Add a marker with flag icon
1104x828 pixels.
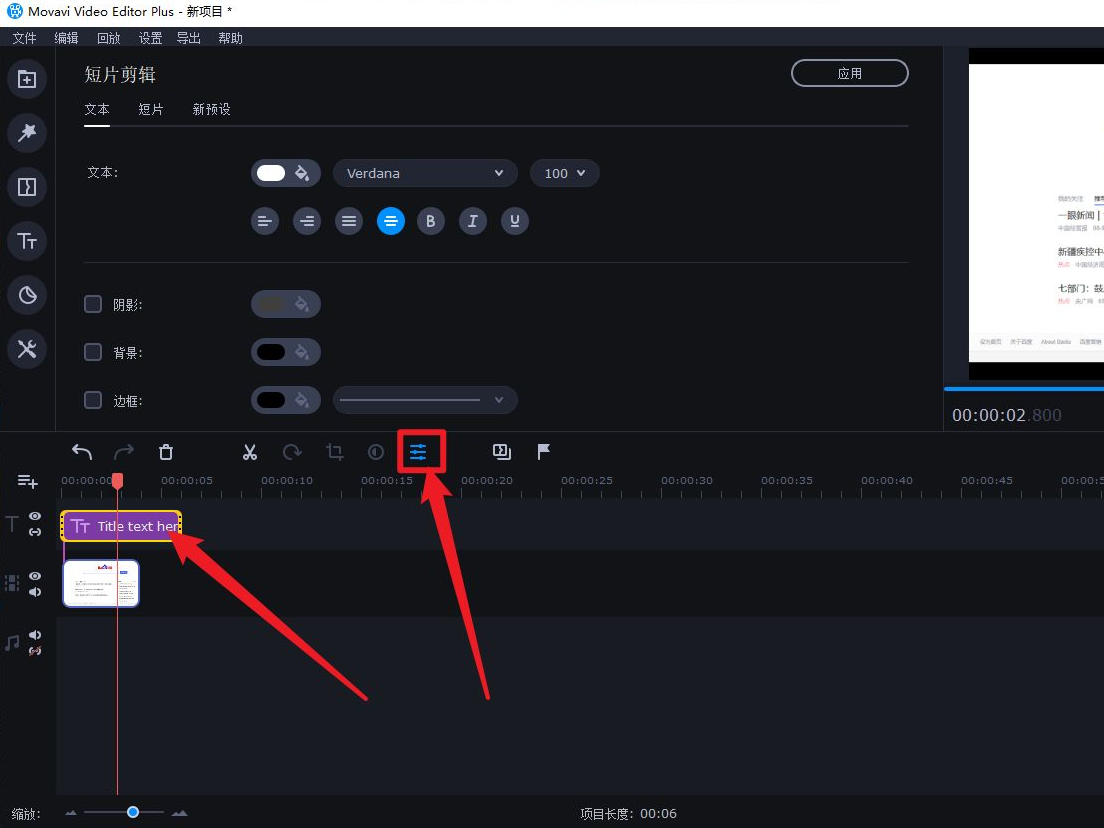tap(544, 452)
